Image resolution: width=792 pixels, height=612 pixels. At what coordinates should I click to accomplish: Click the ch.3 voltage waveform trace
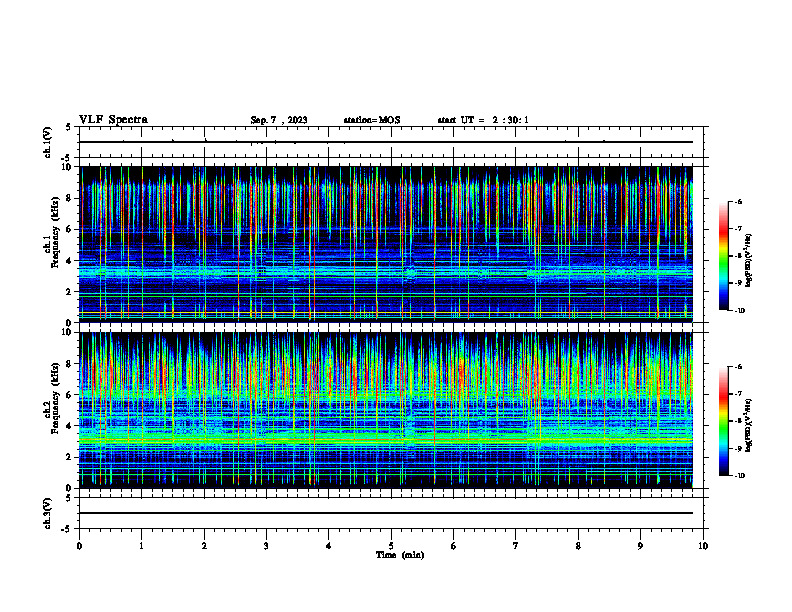386,513
